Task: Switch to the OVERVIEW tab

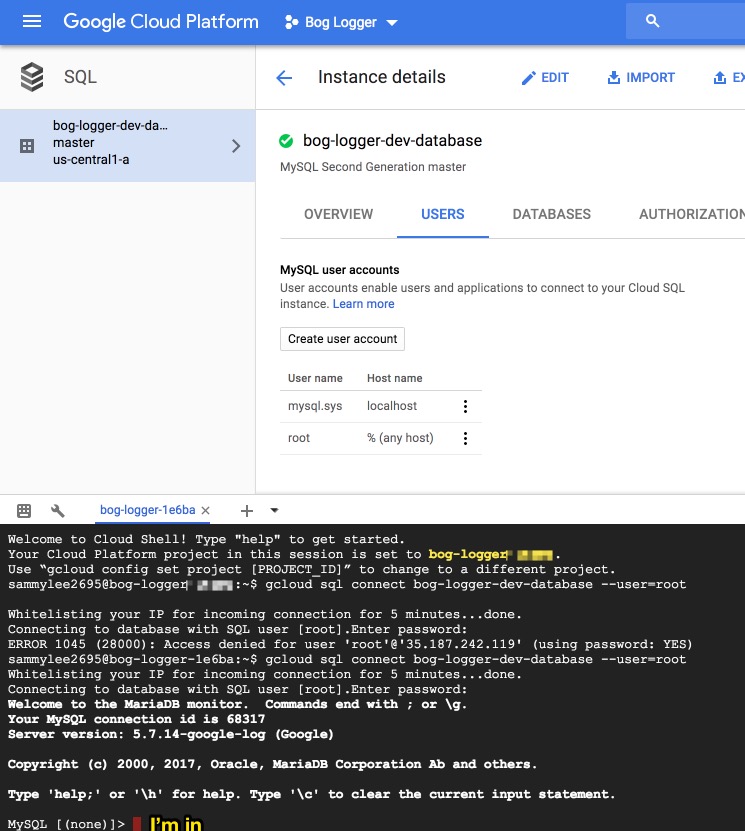Action: [x=339, y=214]
